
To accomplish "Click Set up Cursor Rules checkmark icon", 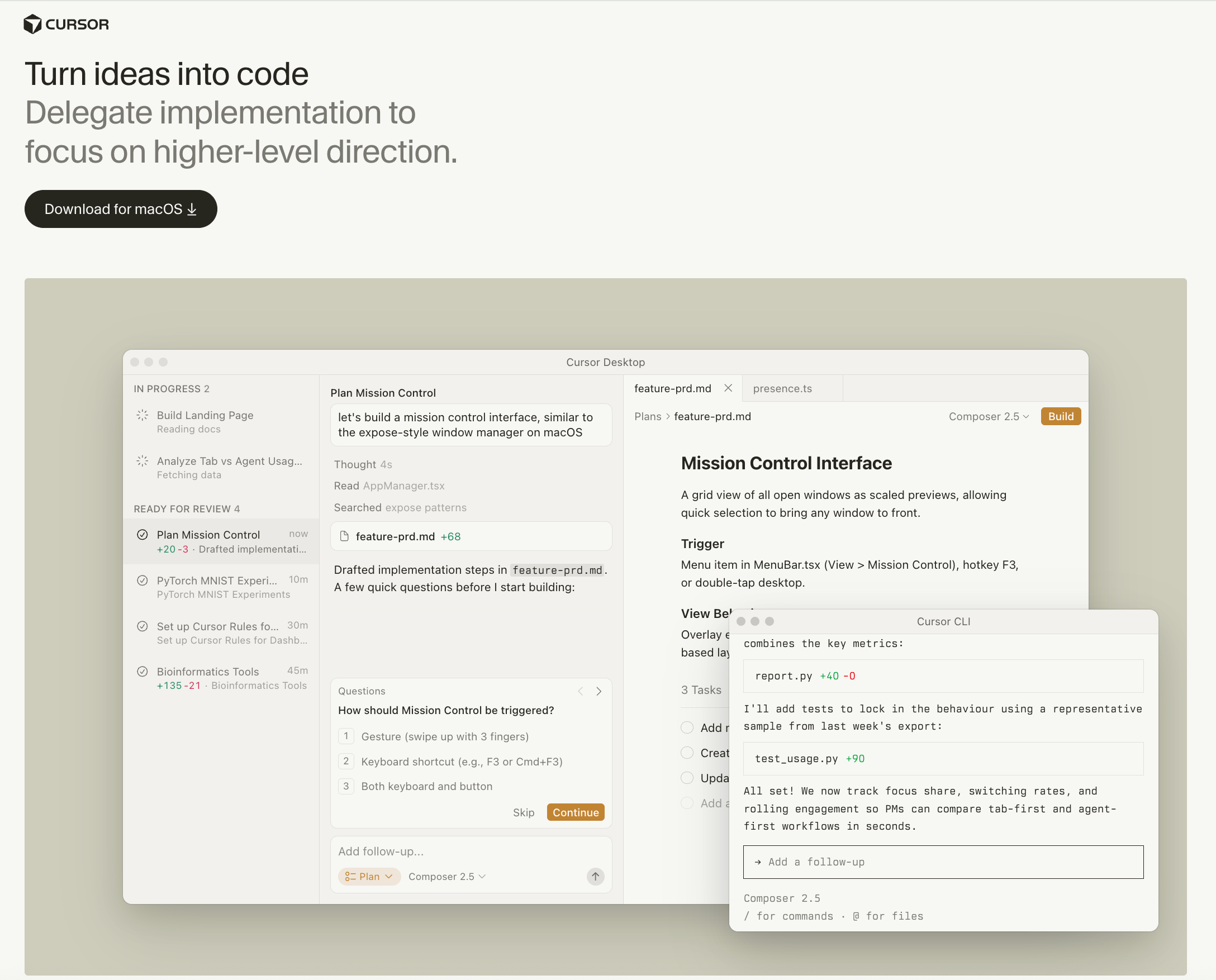I will coord(142,626).
